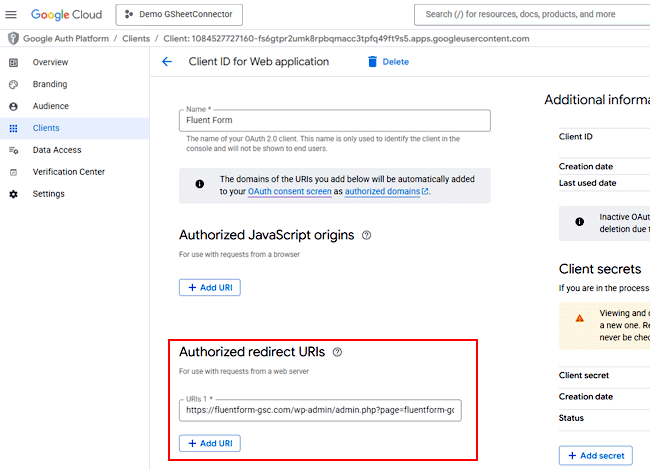
Task: Open the OAuth consent screen link
Action: point(289,191)
